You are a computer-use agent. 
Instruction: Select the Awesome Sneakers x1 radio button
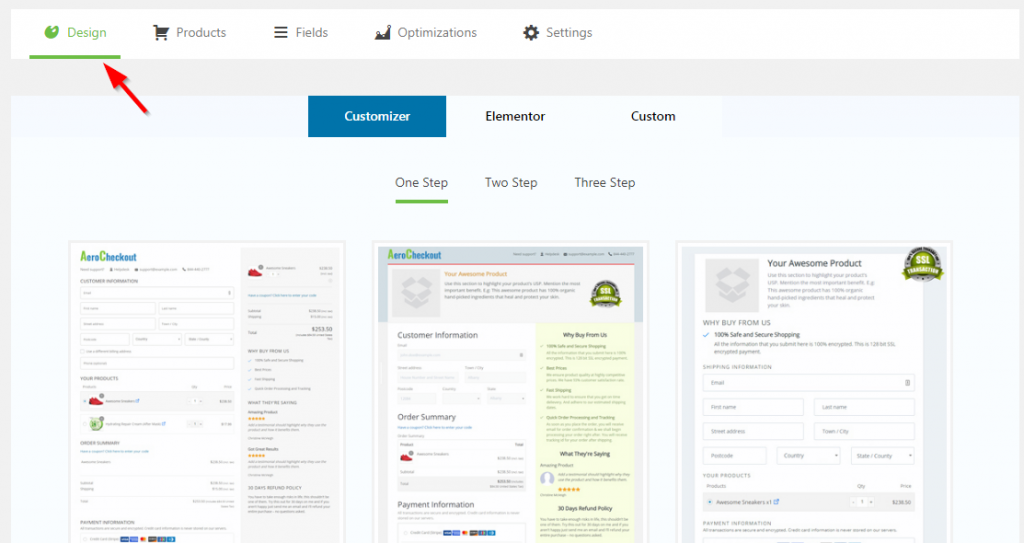(x=710, y=501)
